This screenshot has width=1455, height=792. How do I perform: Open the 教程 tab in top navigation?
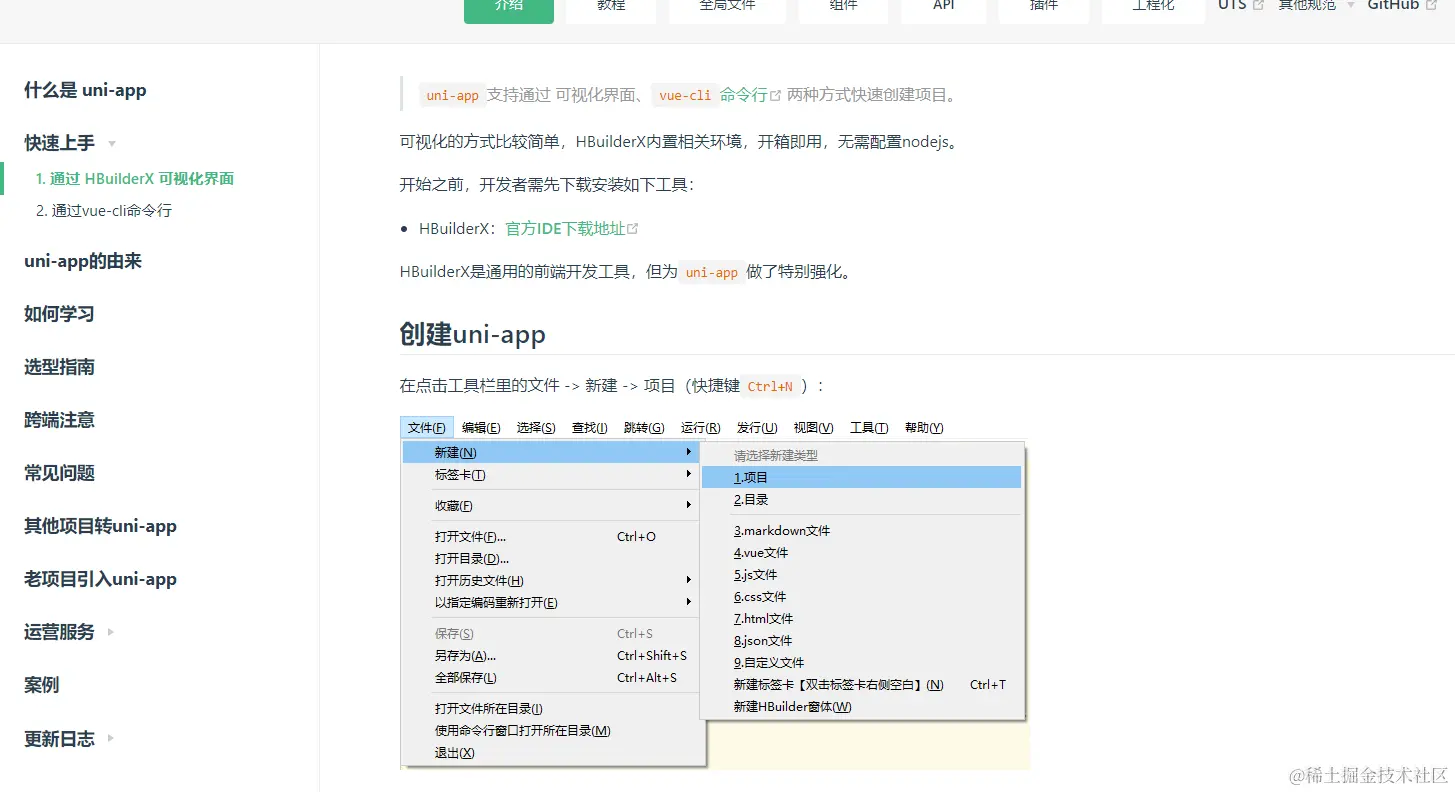tap(611, 8)
